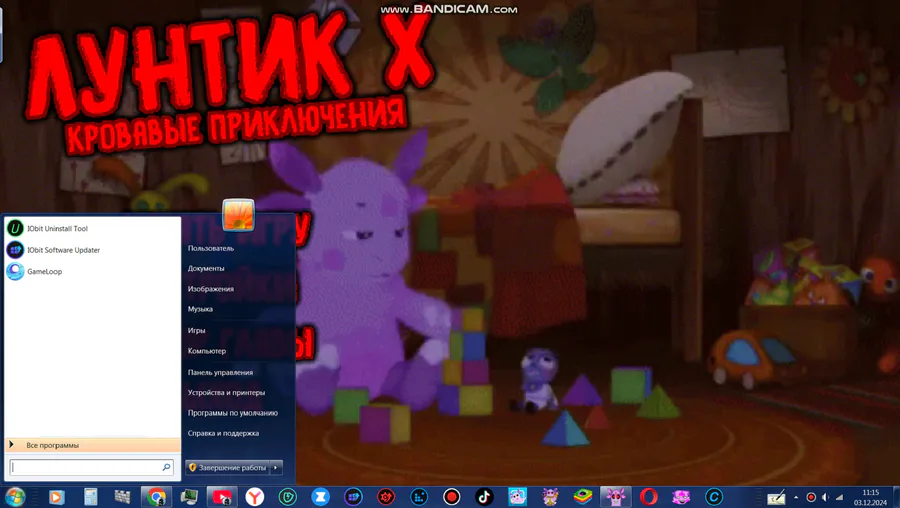Screen dimensions: 900x508
Task: Open Игры from Start menu
Action: pyautogui.click(x=196, y=331)
